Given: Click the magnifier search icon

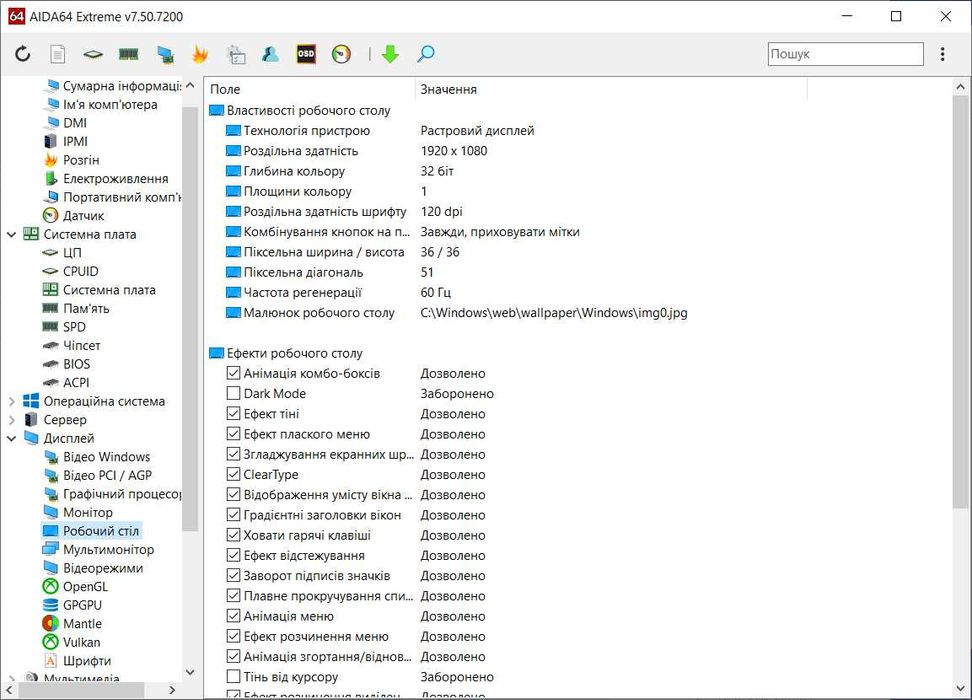Looking at the screenshot, I should (425, 54).
